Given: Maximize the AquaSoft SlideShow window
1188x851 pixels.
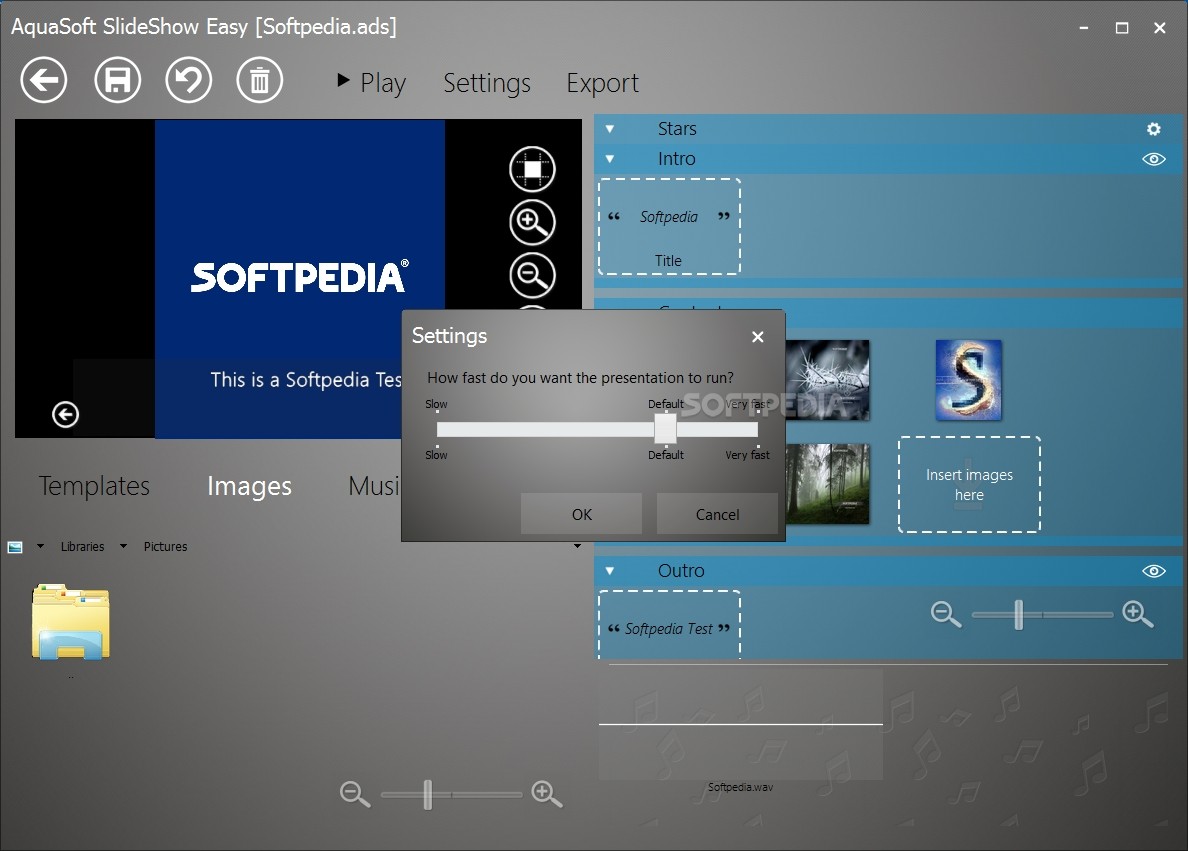Looking at the screenshot, I should (1121, 28).
